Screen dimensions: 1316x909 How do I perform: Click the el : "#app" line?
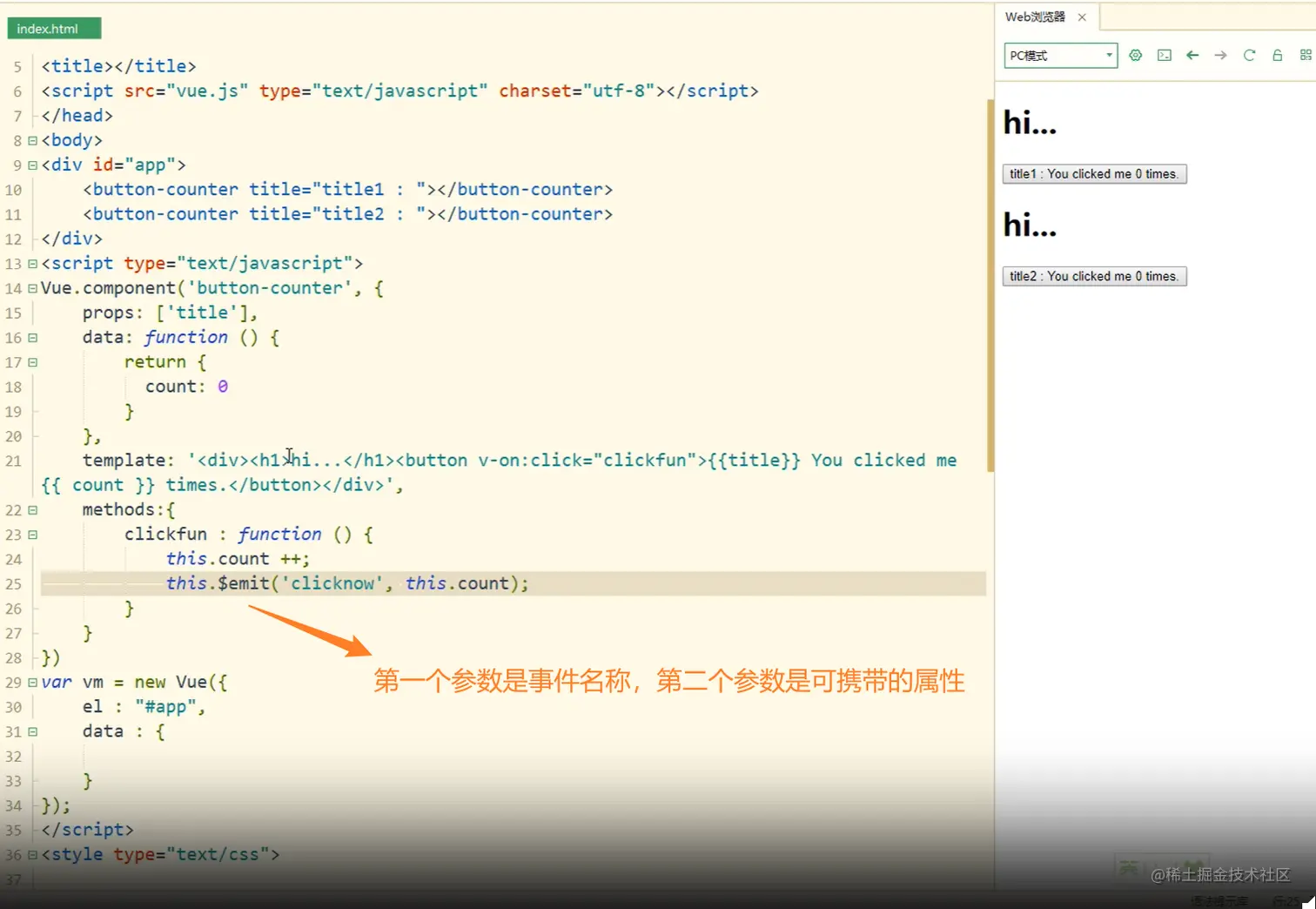pos(144,707)
